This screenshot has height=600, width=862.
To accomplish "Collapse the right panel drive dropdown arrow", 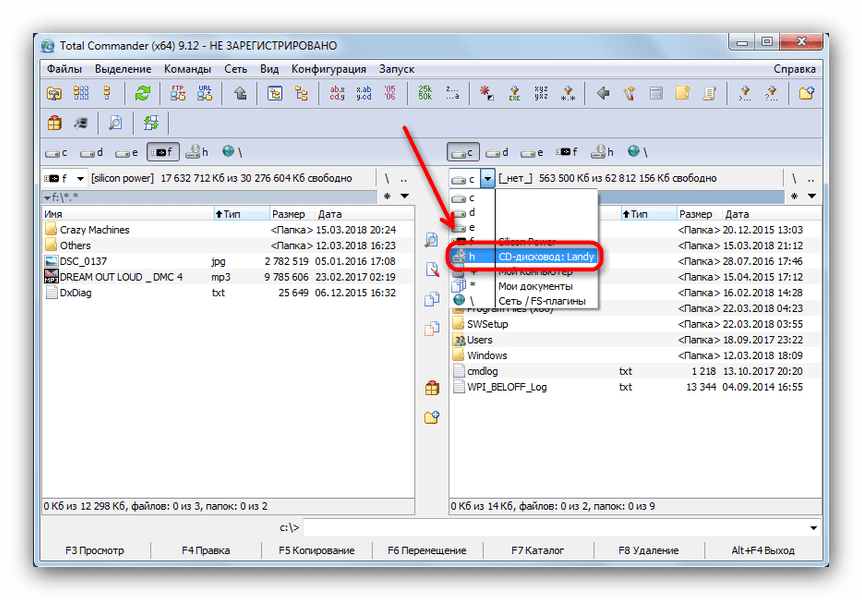I will point(488,178).
